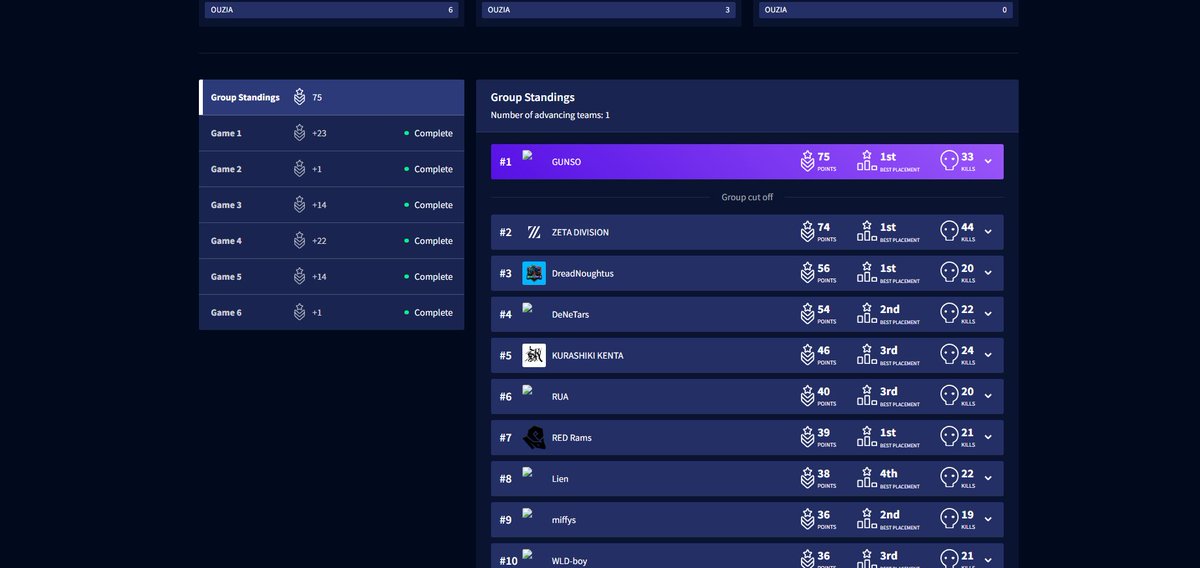Click the Lien '4th' best placement value
Viewport: 1200px width, 568px height.
pyautogui.click(x=889, y=474)
